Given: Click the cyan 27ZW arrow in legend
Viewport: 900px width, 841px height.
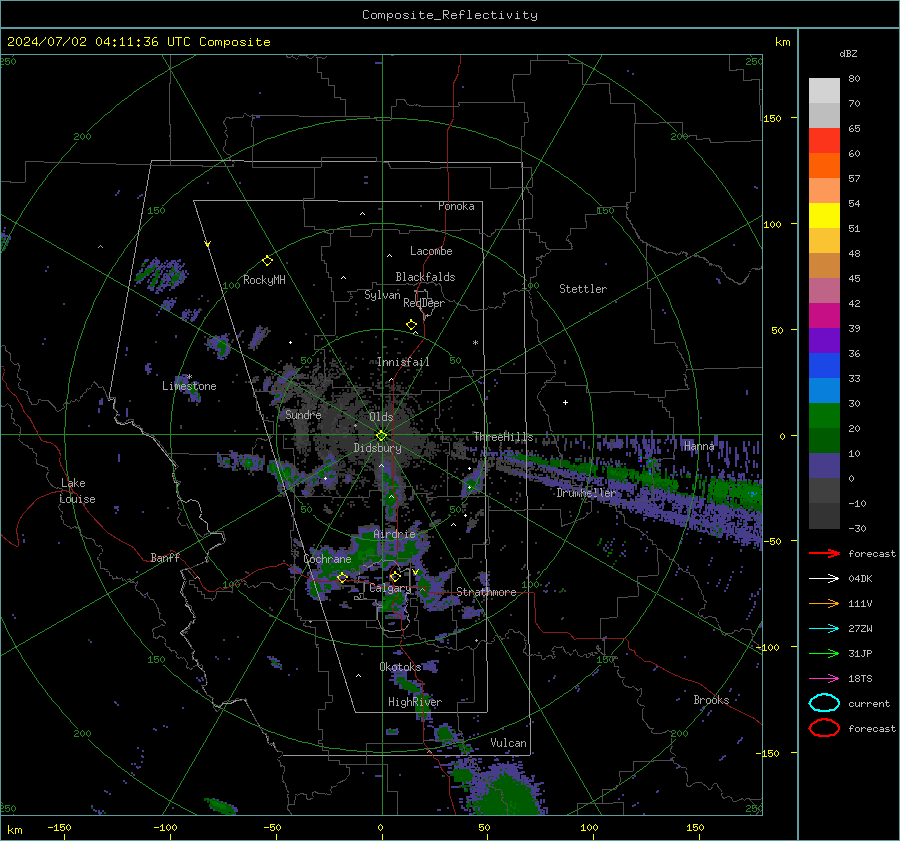Looking at the screenshot, I should (x=824, y=629).
